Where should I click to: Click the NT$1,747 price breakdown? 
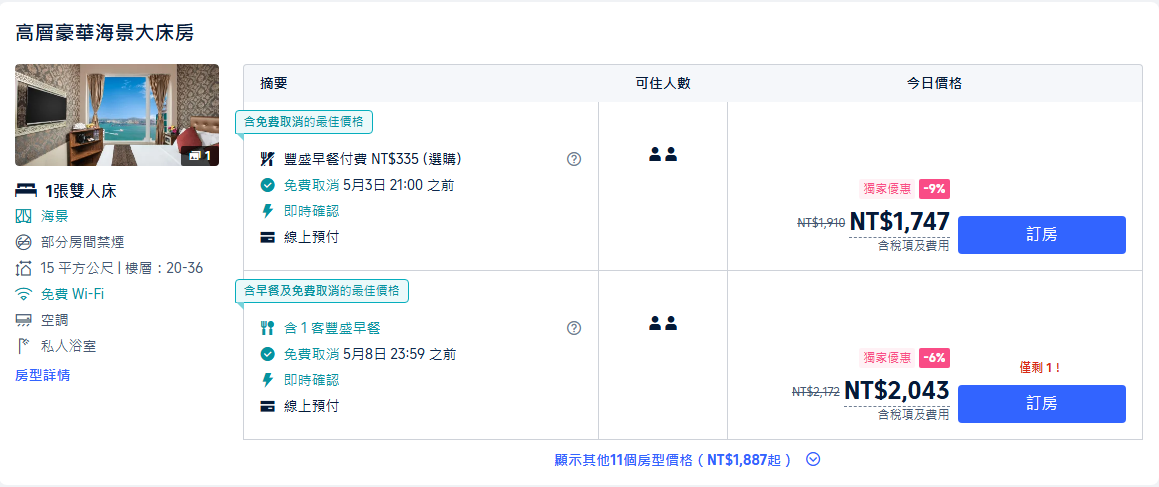(899, 221)
